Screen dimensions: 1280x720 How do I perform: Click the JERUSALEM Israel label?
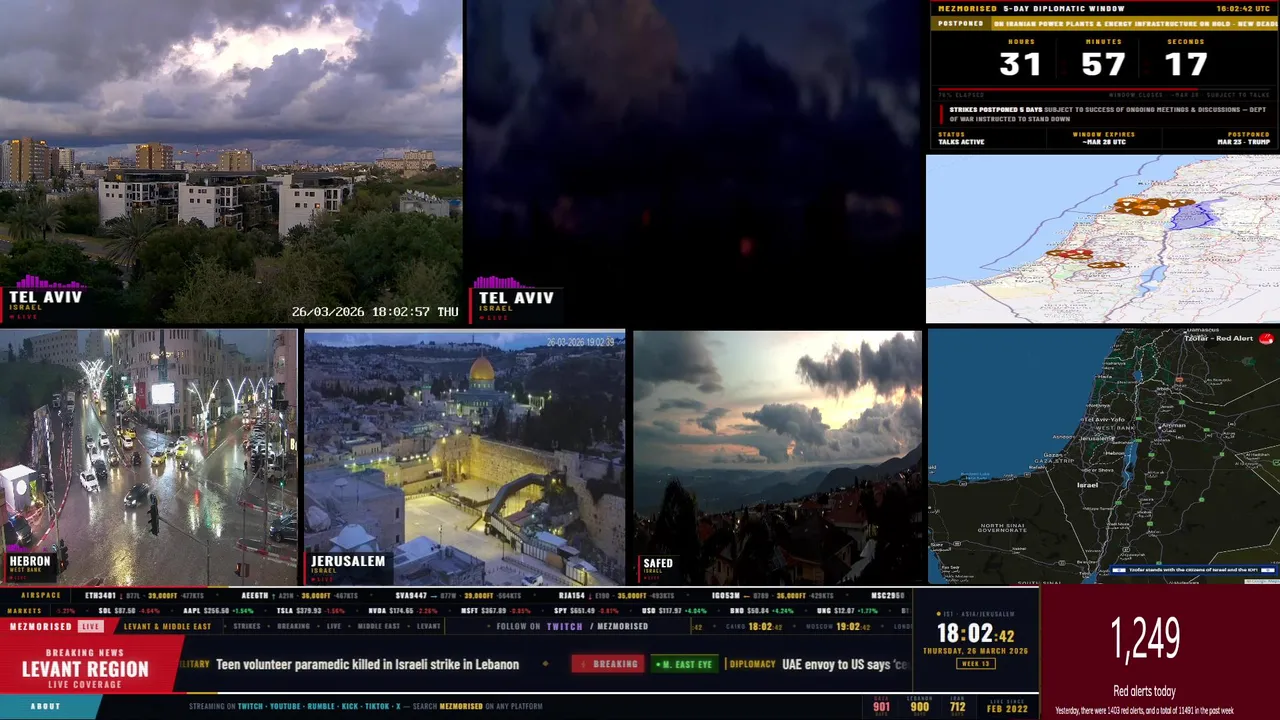click(347, 566)
